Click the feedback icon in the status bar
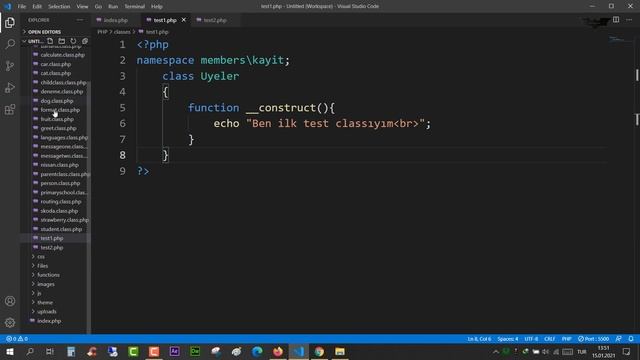Screen dimensions: 640x360 (x=619, y=339)
